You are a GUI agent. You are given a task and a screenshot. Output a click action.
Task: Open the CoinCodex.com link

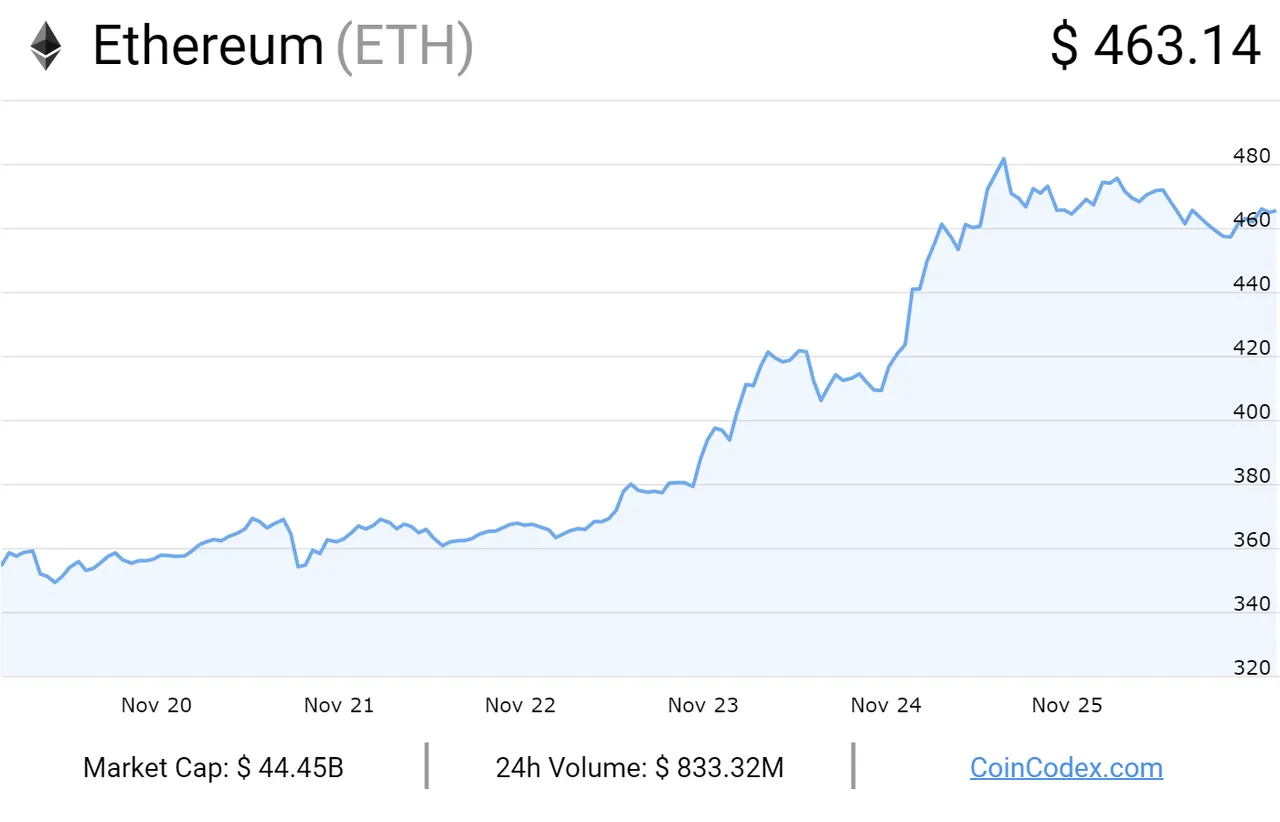(1066, 768)
